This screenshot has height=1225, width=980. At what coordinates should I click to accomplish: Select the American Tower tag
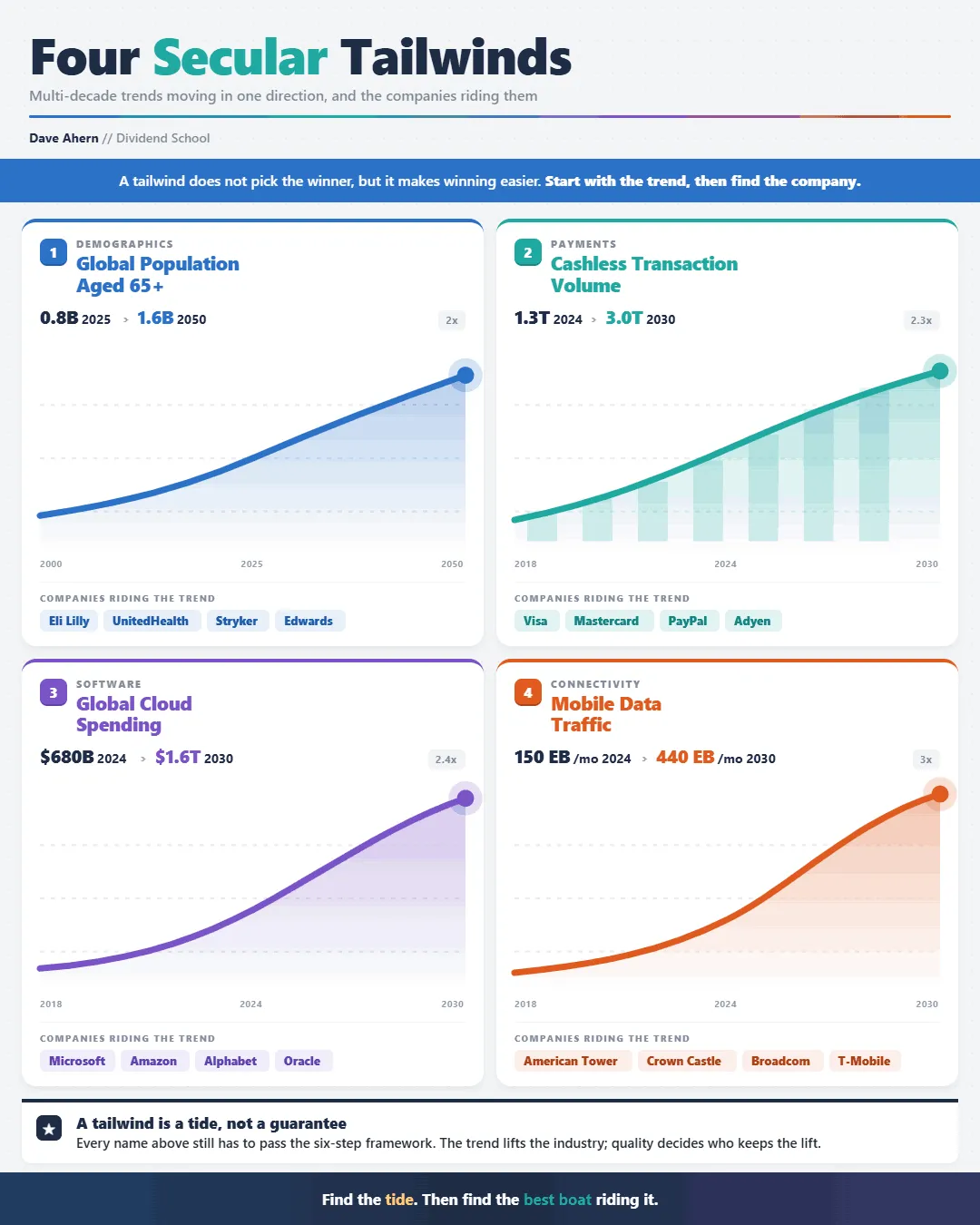click(571, 1061)
